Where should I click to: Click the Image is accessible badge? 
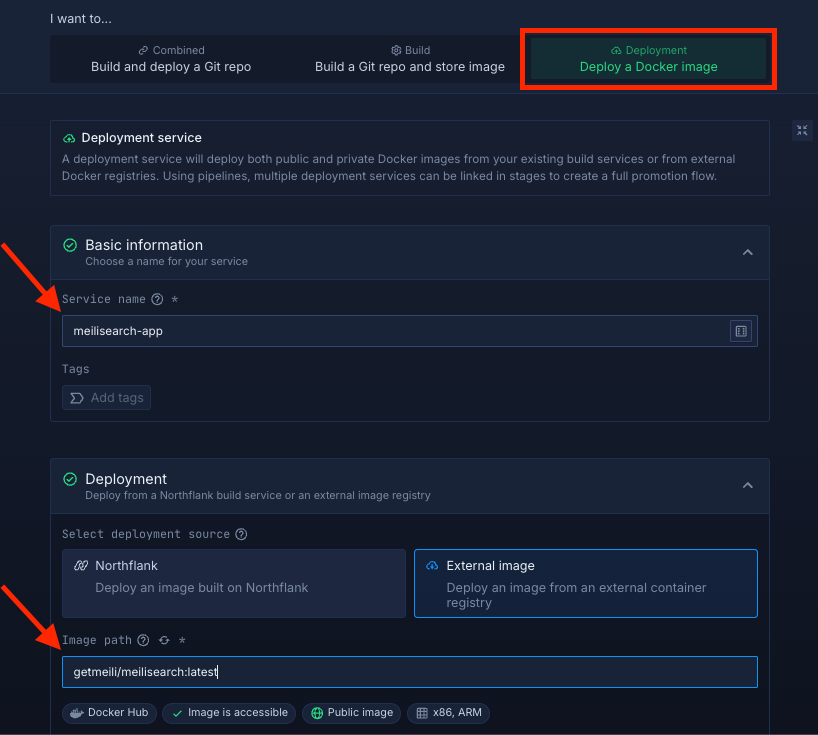pos(229,713)
